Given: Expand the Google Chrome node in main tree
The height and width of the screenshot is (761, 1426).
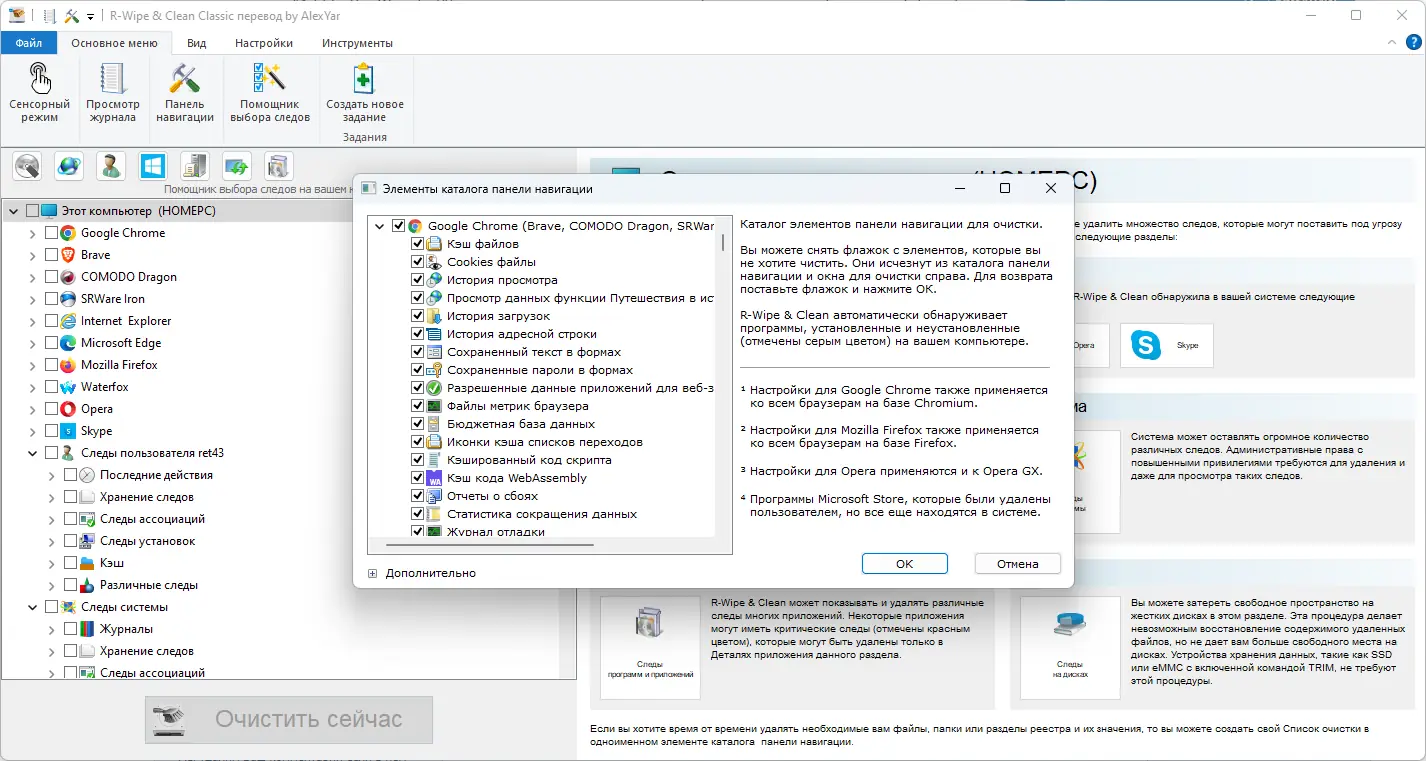Looking at the screenshot, I should (33, 233).
